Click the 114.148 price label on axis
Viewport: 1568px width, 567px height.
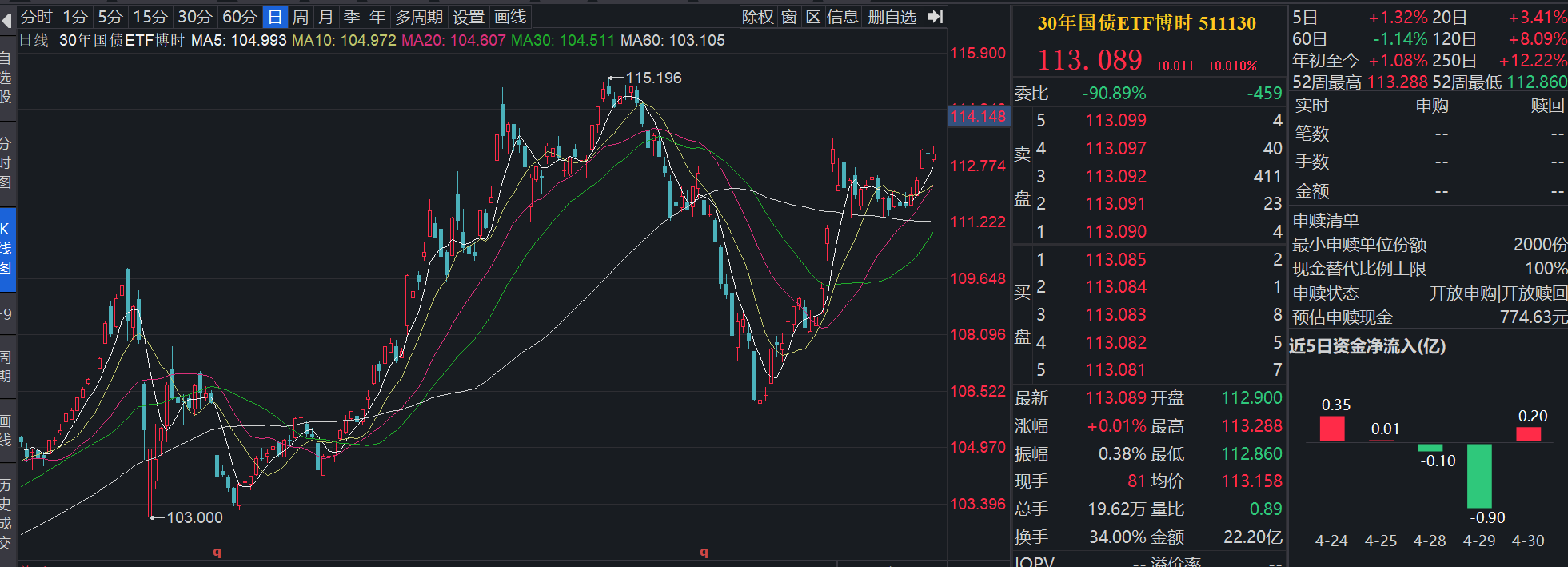[978, 116]
